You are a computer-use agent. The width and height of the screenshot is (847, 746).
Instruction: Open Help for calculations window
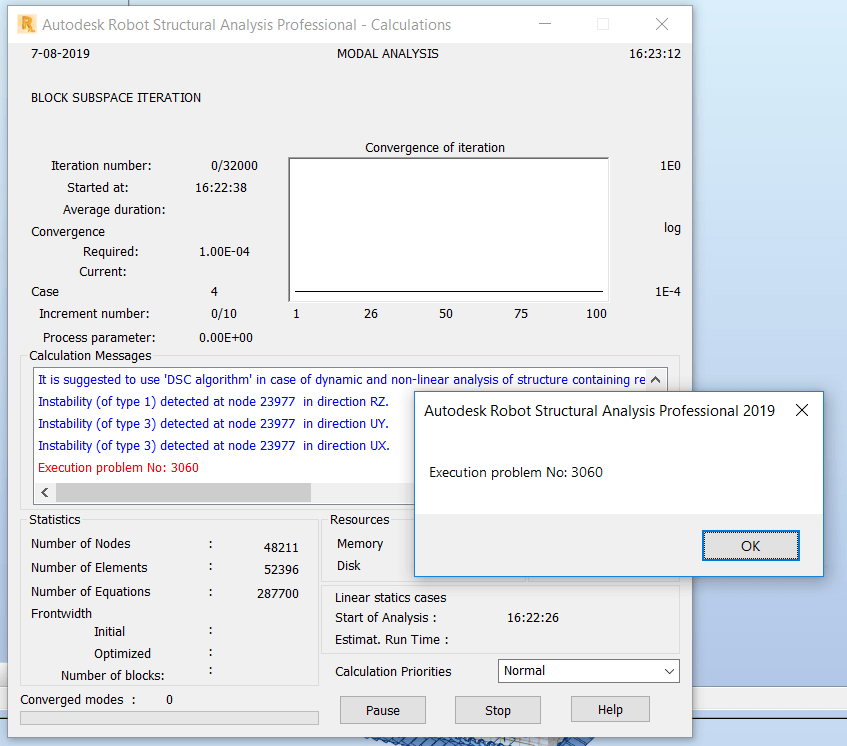pyautogui.click(x=610, y=709)
